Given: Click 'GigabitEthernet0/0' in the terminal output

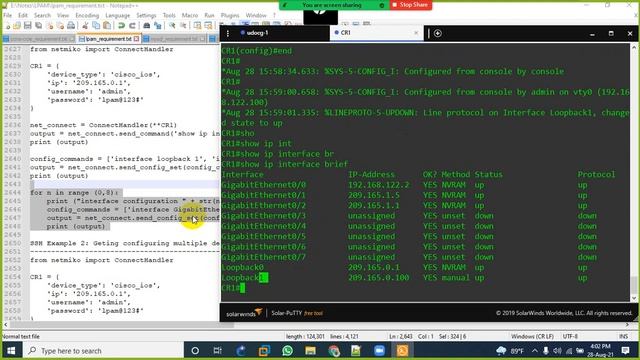Looking at the screenshot, I should [264, 185].
